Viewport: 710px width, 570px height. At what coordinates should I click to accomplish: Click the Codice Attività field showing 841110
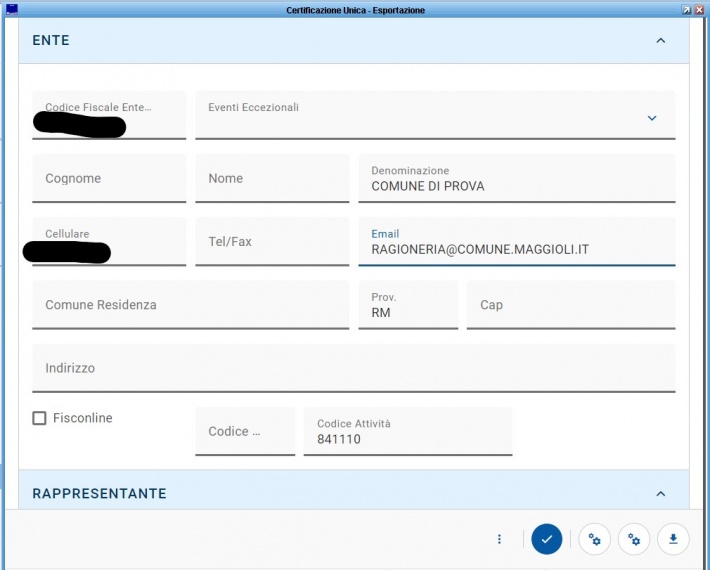click(407, 432)
